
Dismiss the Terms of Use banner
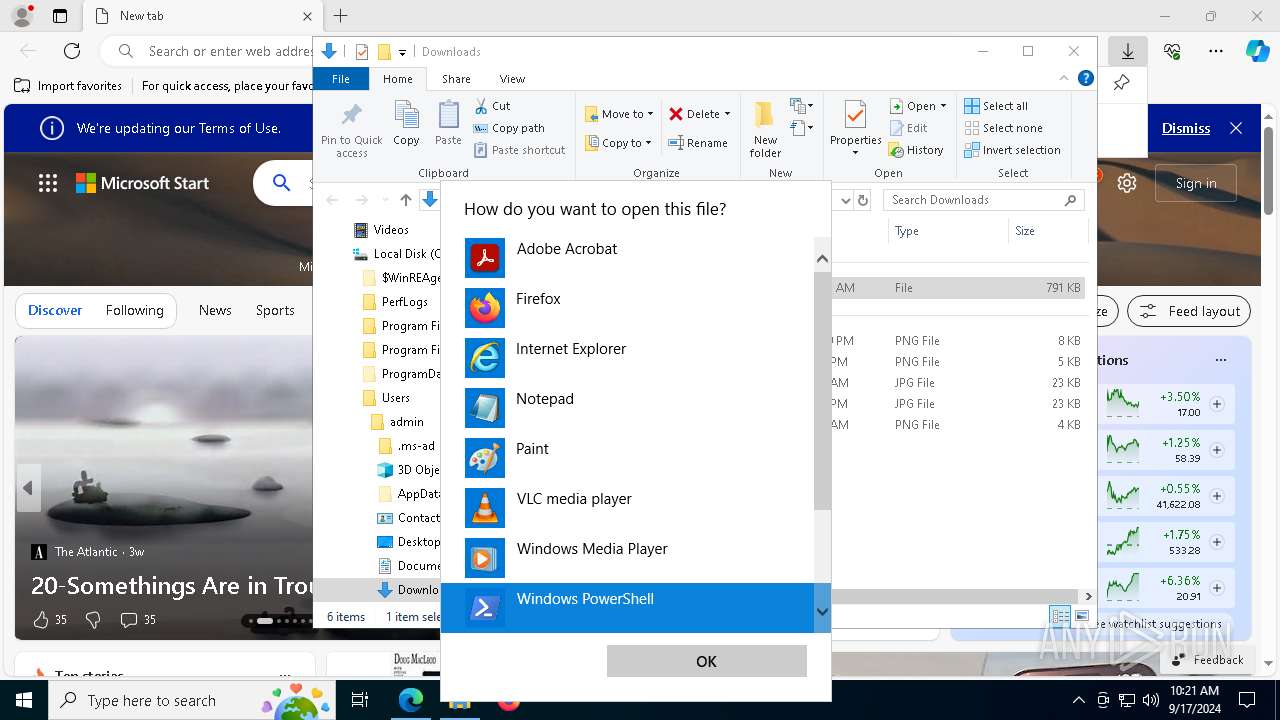(1185, 128)
